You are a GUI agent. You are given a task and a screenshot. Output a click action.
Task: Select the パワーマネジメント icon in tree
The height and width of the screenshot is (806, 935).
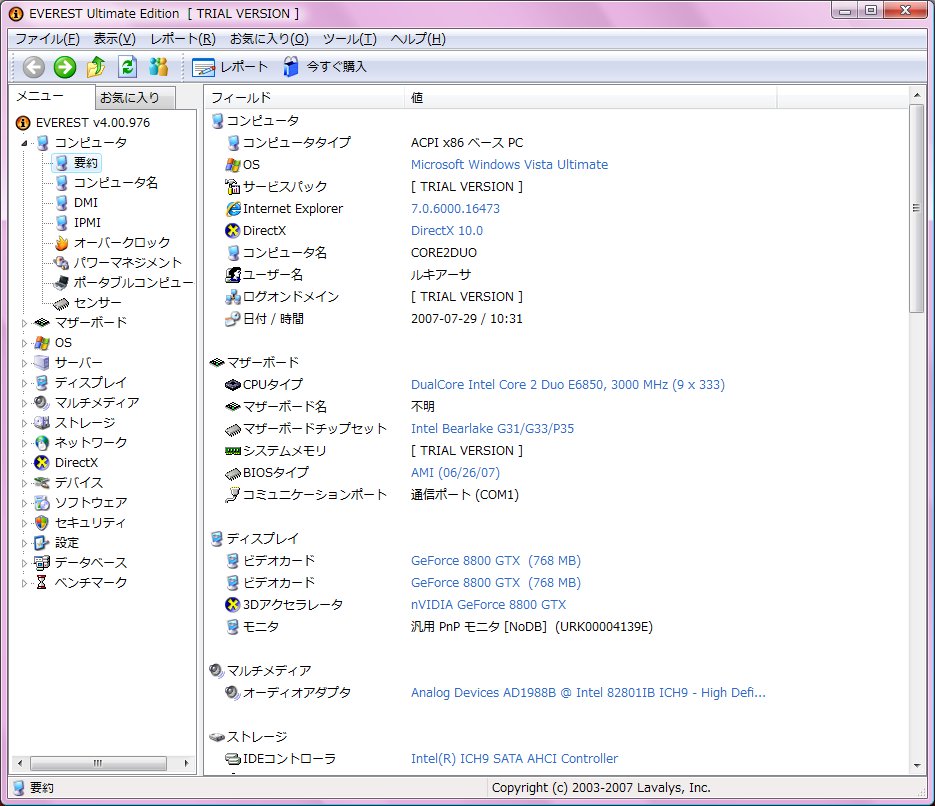point(62,263)
